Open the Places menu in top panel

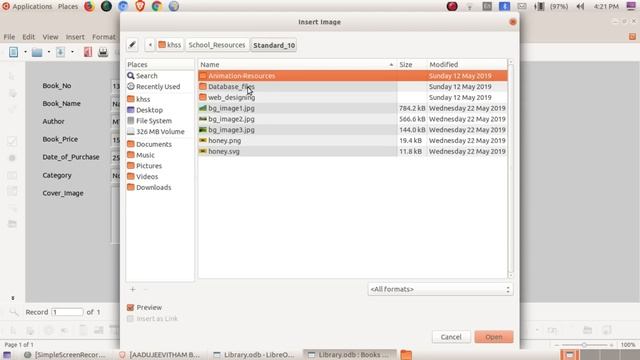[68, 7]
